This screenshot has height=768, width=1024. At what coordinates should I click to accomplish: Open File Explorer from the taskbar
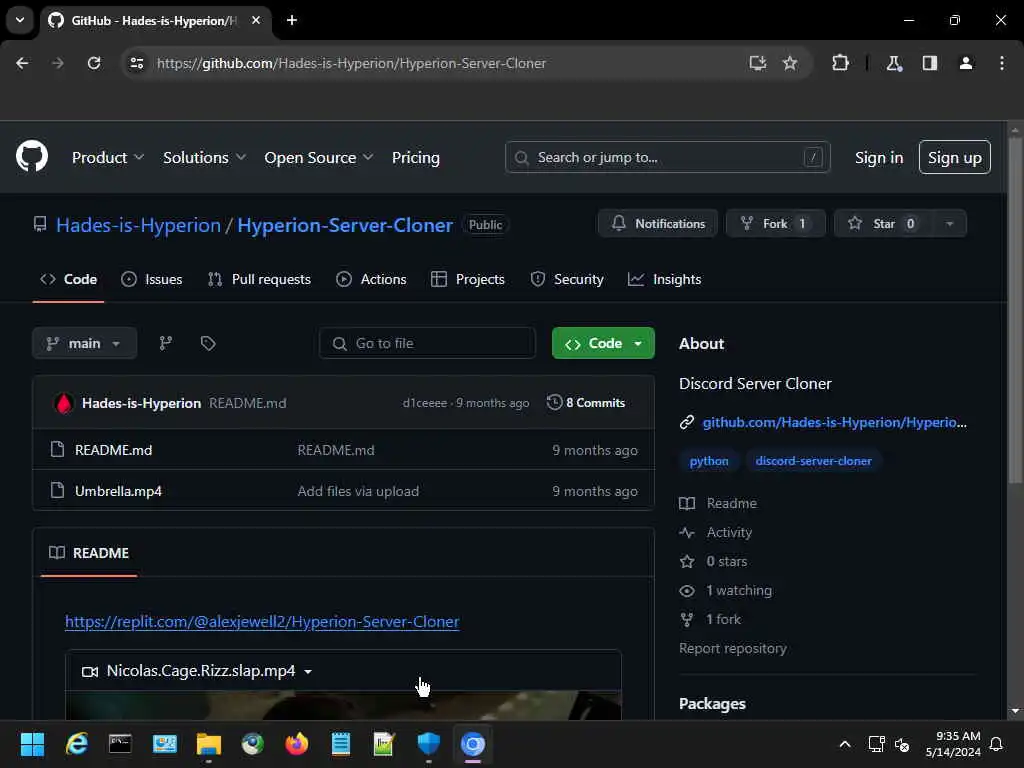209,744
